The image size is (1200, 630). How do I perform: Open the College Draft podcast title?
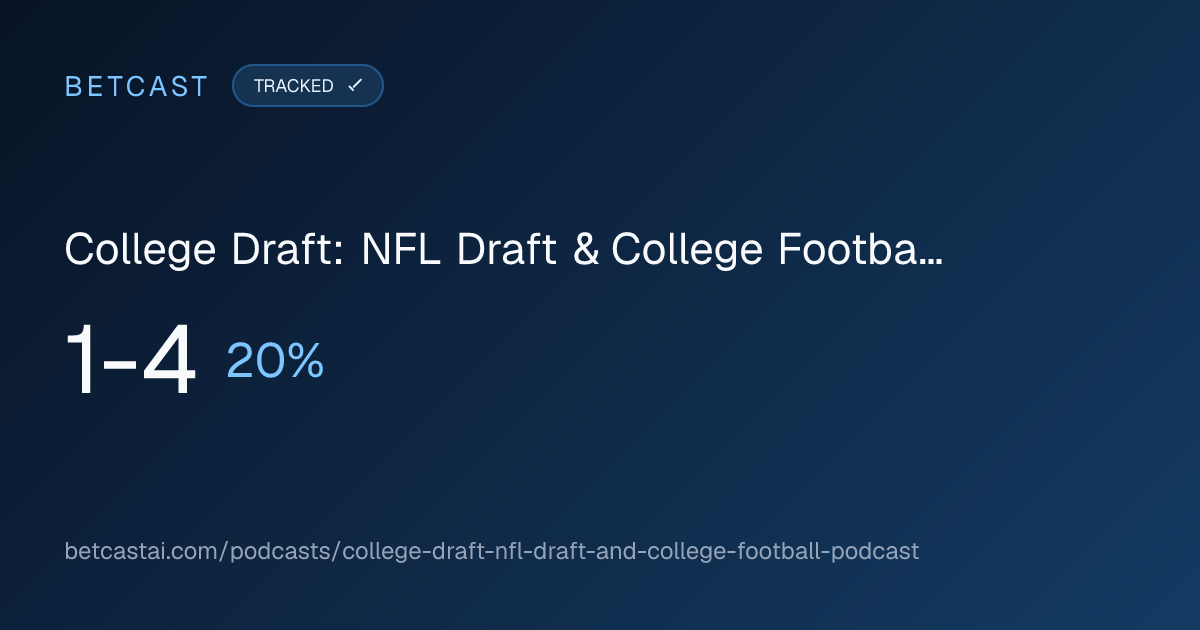504,250
